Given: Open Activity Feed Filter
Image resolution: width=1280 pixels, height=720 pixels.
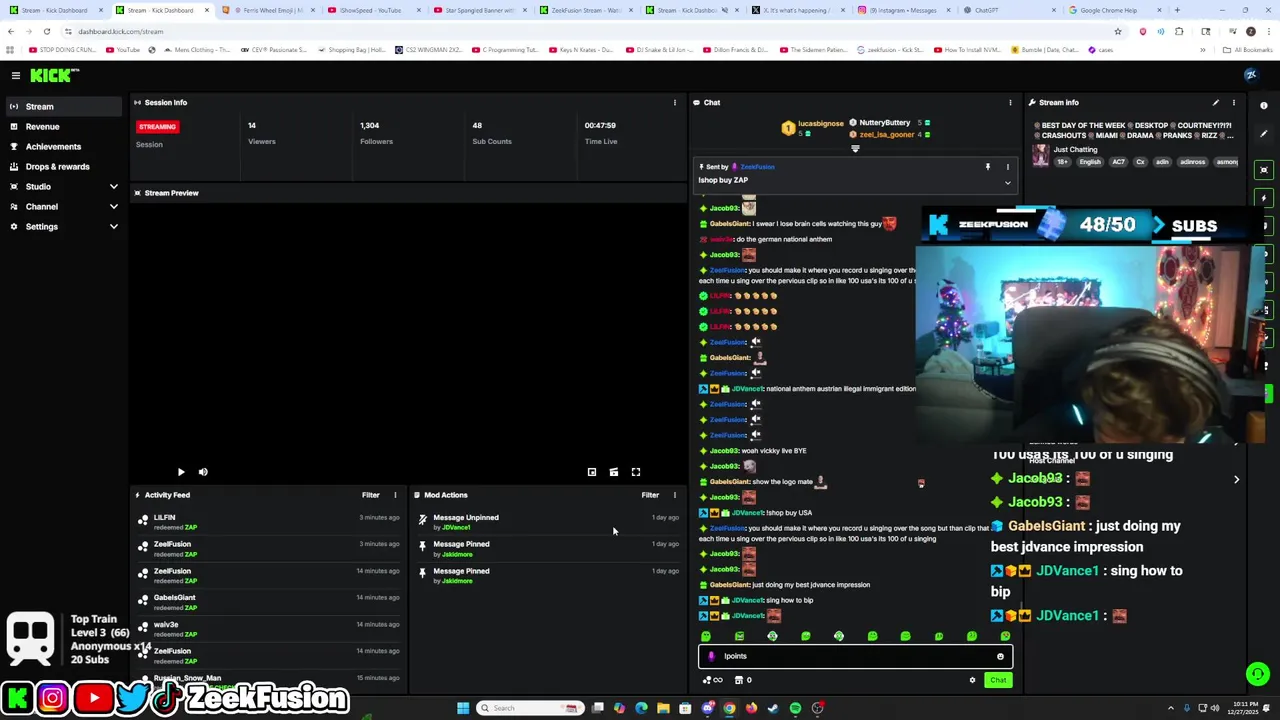Looking at the screenshot, I should [371, 495].
